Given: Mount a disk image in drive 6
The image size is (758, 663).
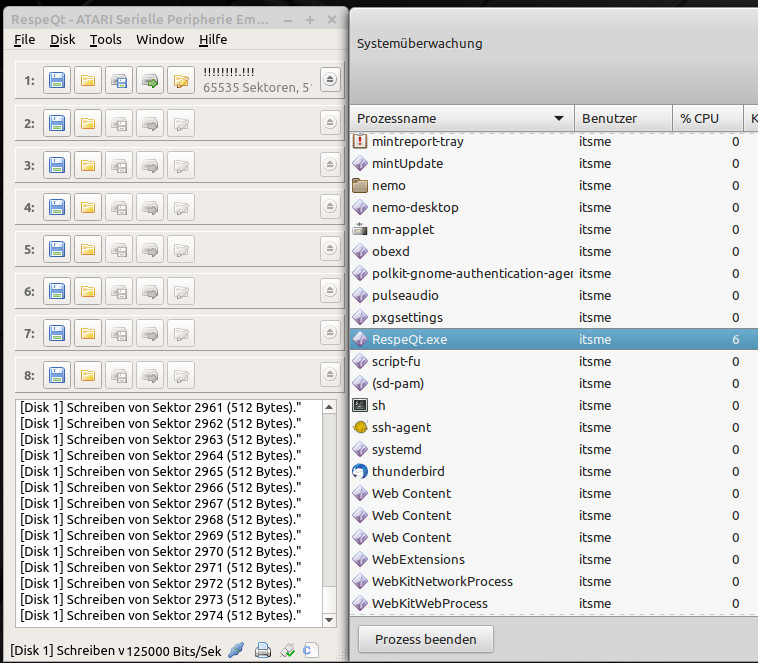Looking at the screenshot, I should 57,292.
